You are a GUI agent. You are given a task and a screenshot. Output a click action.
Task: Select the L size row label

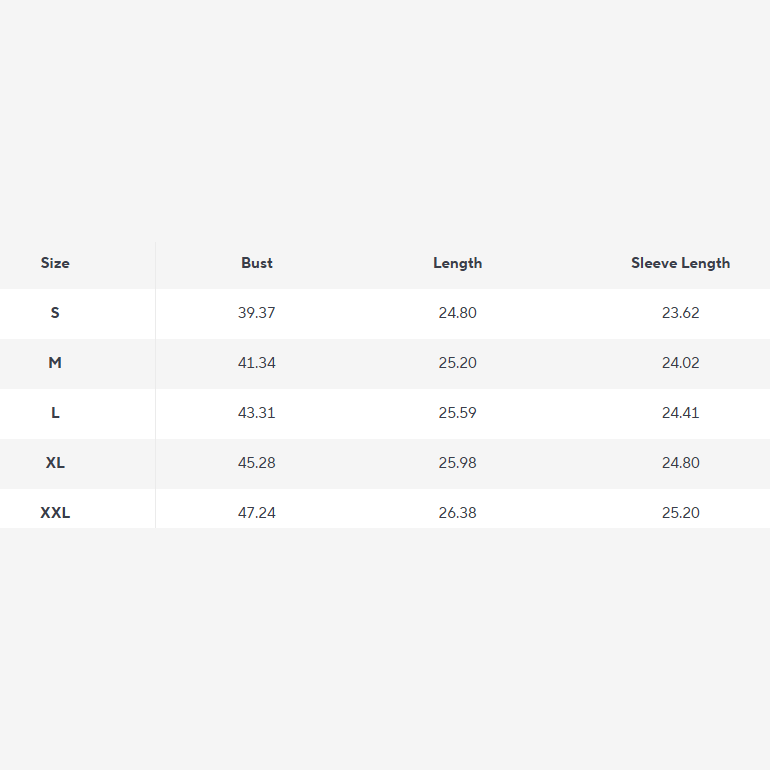coord(55,413)
